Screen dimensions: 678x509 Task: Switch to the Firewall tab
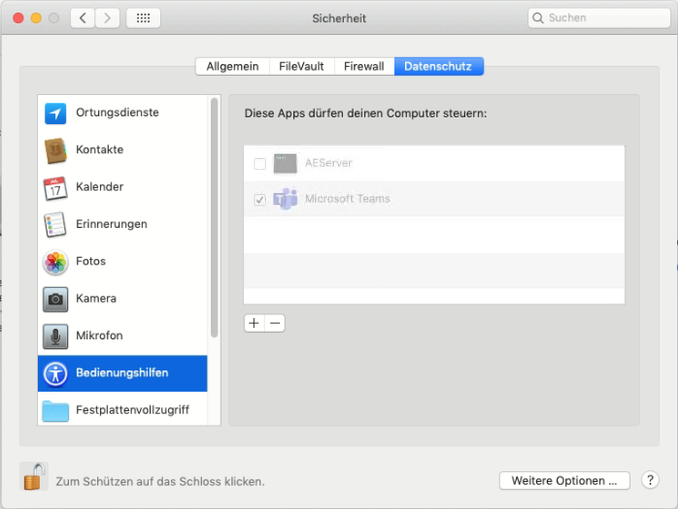(x=364, y=66)
